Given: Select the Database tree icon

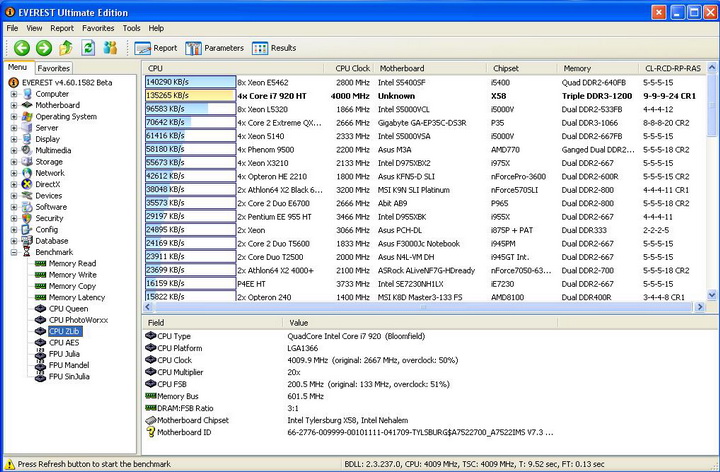Looking at the screenshot, I should point(27,241).
